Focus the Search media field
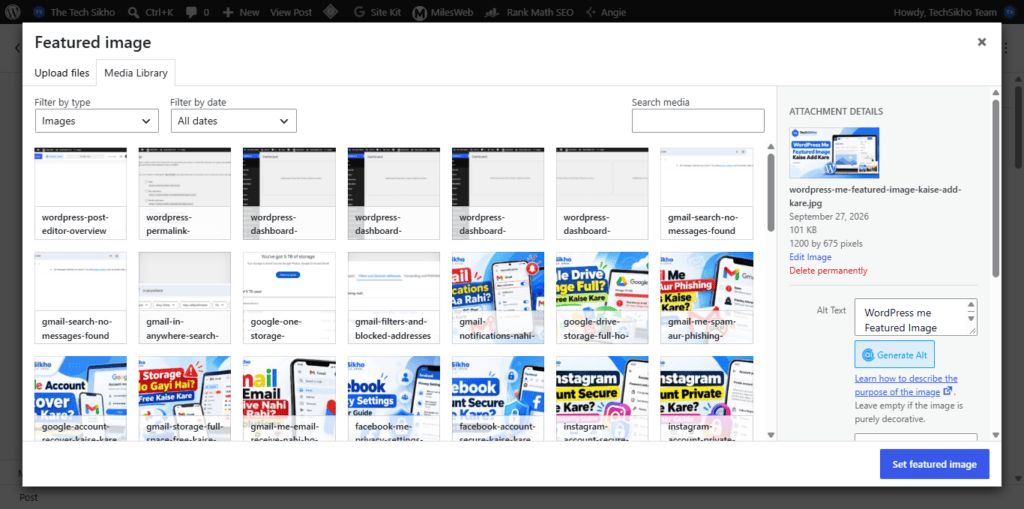The image size is (1024, 509). (x=698, y=121)
